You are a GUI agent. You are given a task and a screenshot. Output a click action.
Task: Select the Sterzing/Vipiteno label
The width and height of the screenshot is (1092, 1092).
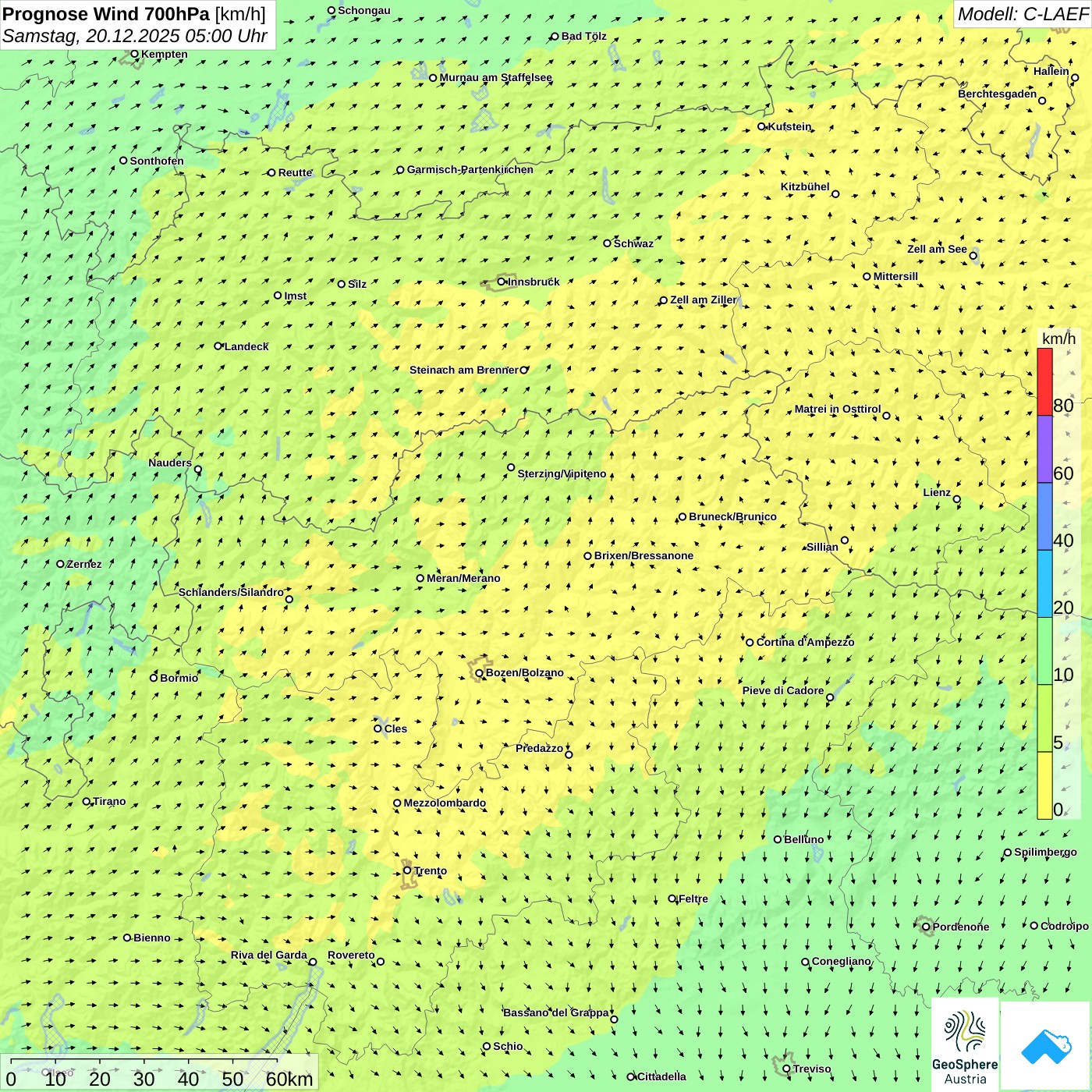pos(562,473)
